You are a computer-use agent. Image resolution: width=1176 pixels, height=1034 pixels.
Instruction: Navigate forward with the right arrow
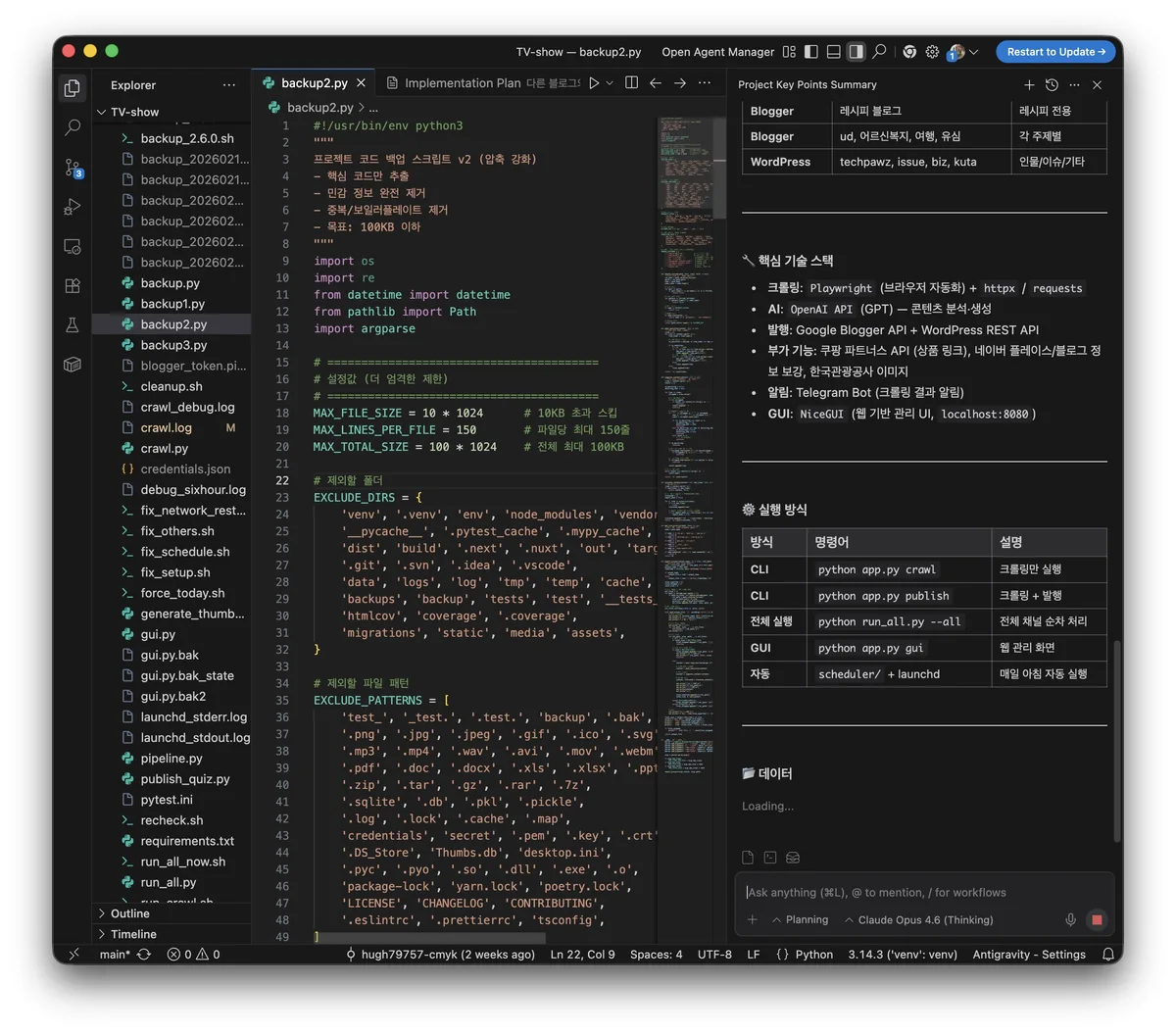tap(680, 83)
